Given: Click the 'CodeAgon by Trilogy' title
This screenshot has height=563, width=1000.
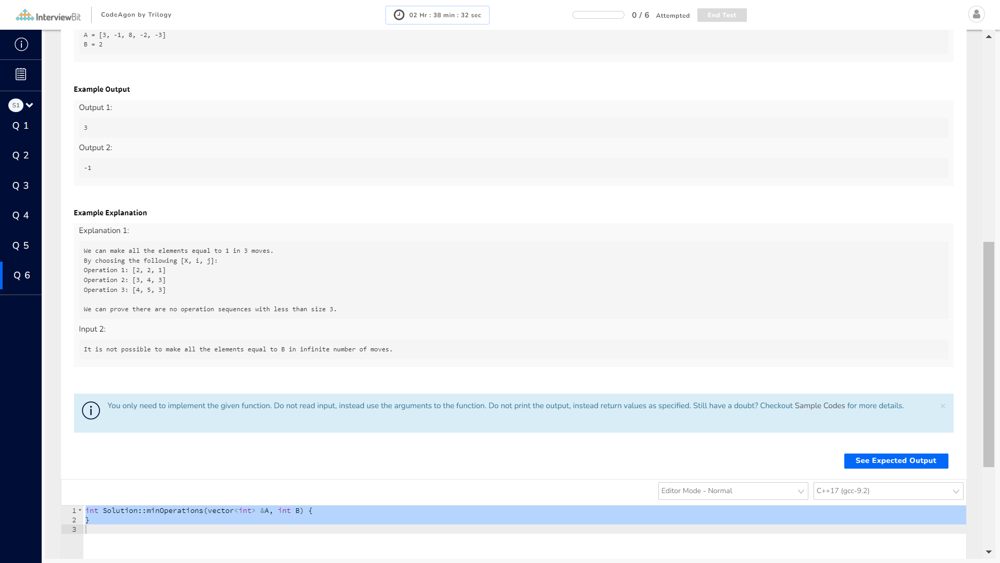Looking at the screenshot, I should 136,15.
